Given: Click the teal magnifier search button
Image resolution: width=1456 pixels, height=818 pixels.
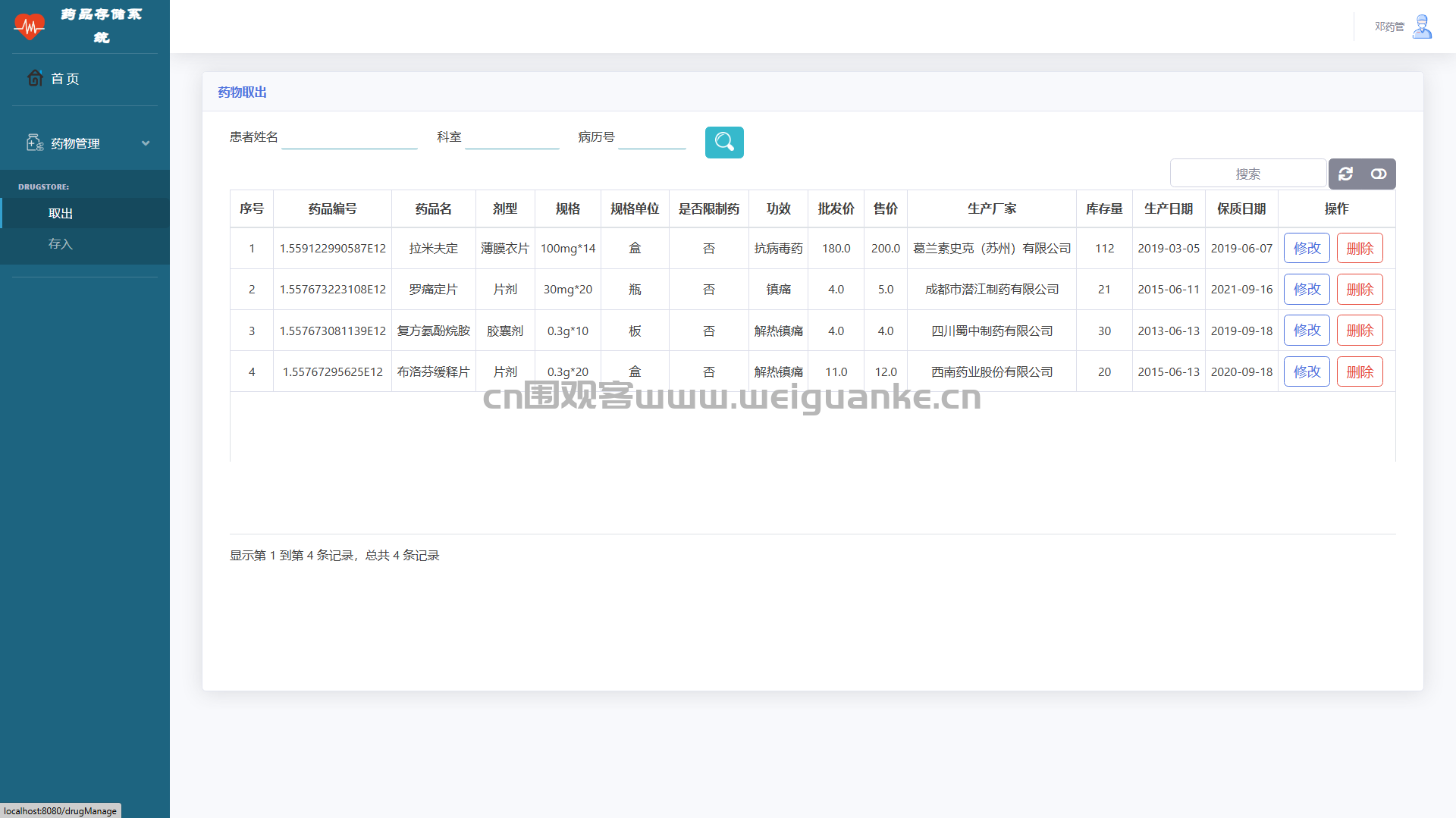Looking at the screenshot, I should click(x=723, y=143).
